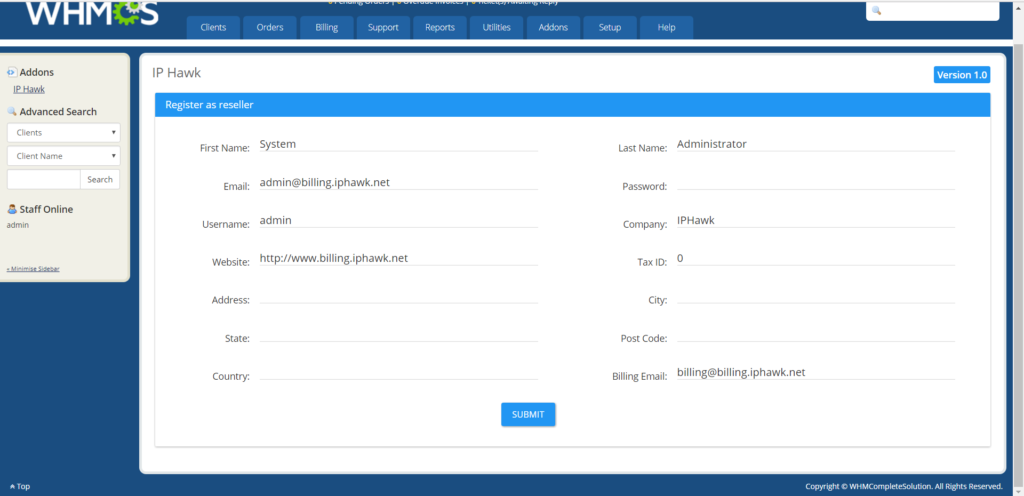
Task: Open the IP Hawk sidebar link
Action: 29,89
